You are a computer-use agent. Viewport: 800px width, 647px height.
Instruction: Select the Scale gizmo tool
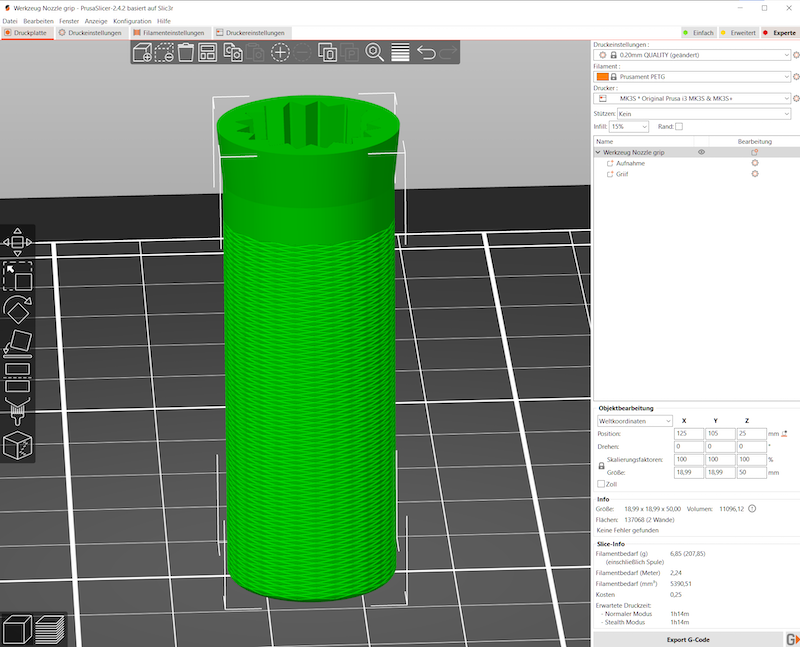coord(17,276)
